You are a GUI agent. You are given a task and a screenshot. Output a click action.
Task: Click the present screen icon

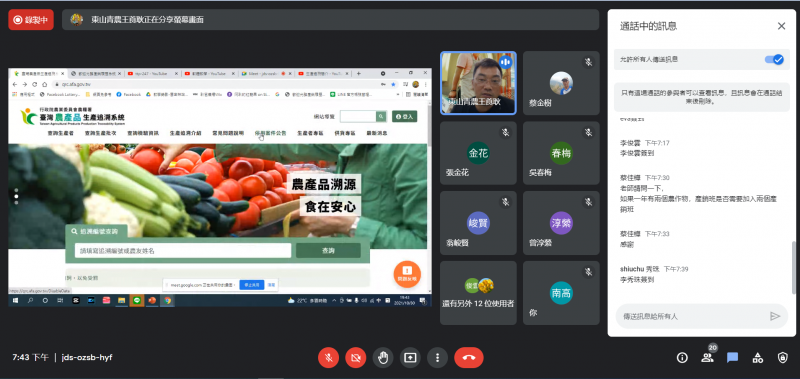pyautogui.click(x=410, y=358)
